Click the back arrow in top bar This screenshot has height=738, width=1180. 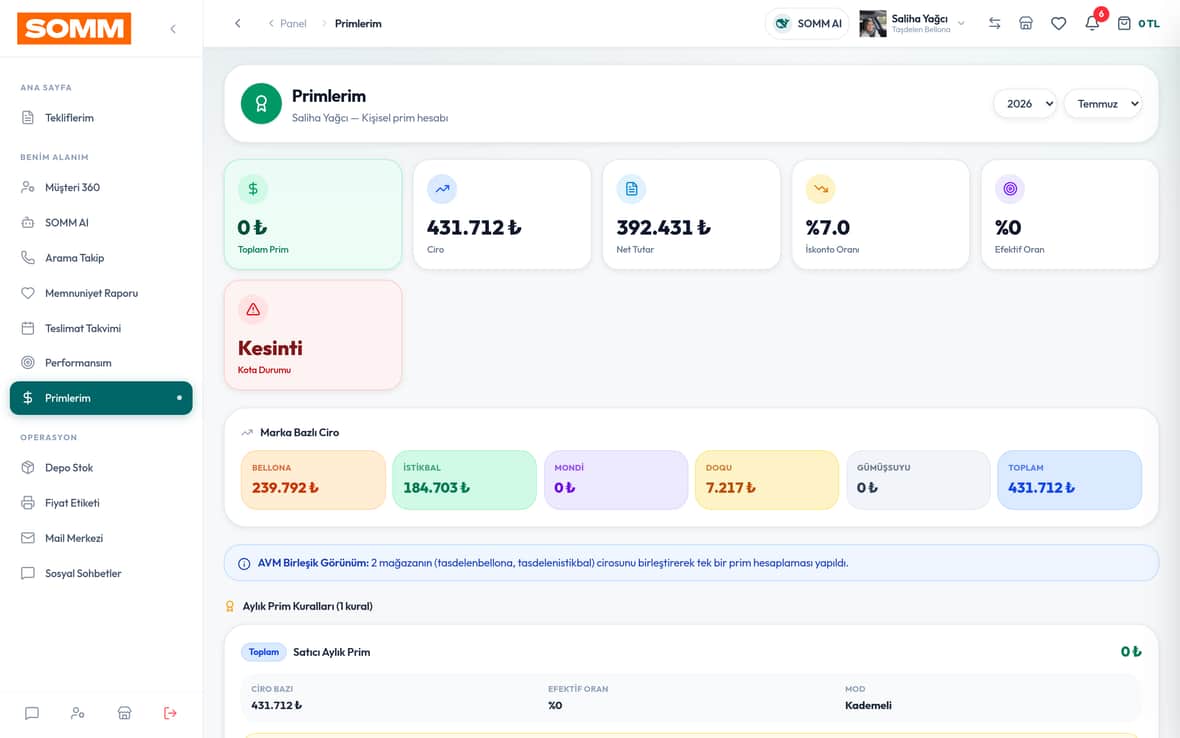coord(238,23)
